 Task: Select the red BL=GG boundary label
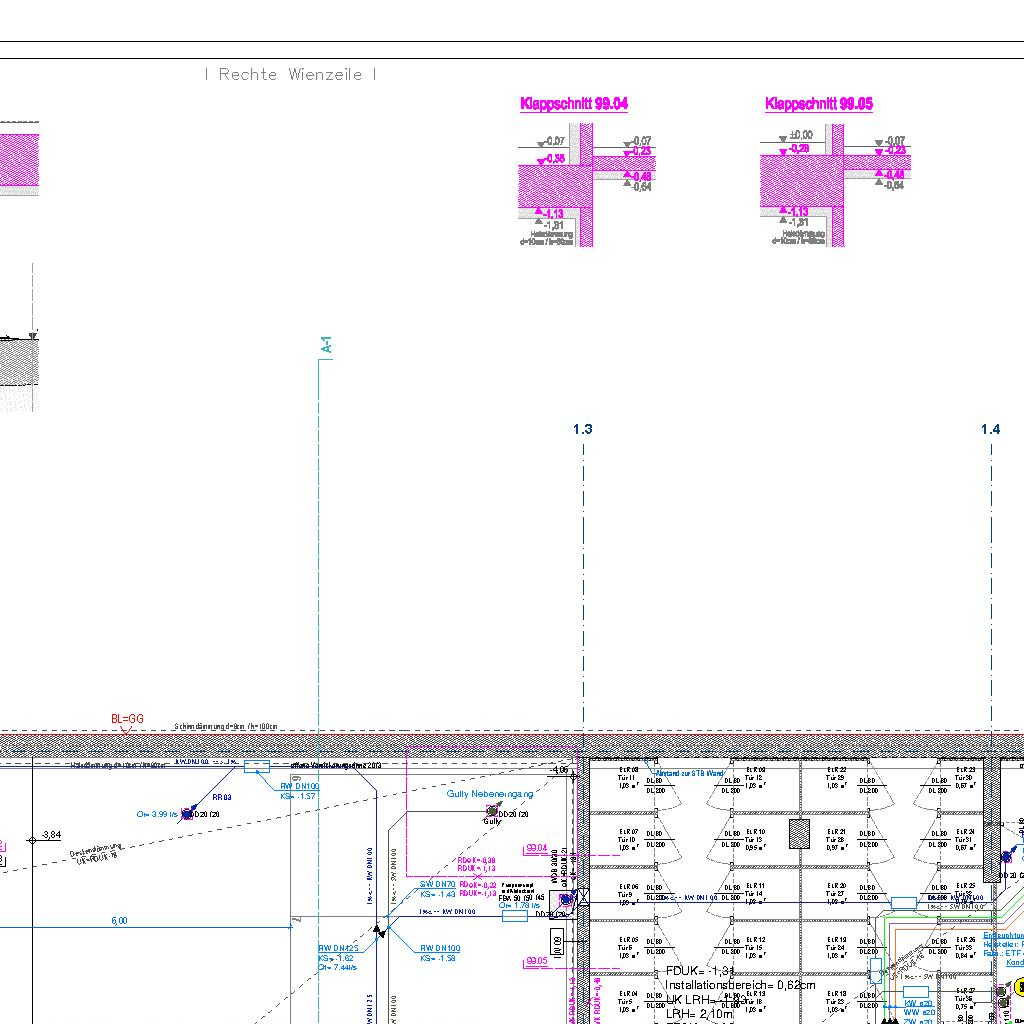127,719
